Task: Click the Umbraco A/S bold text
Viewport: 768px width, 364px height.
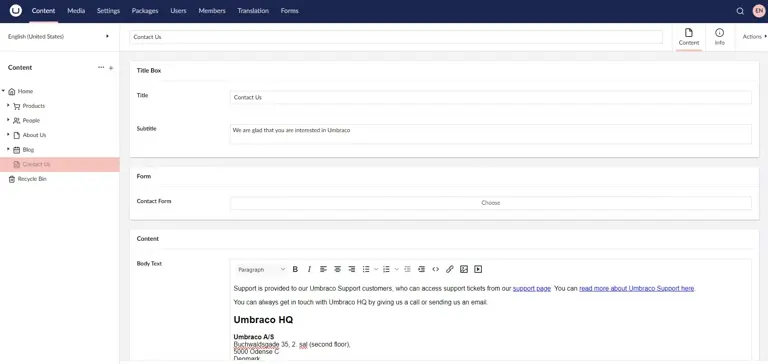Action: [x=254, y=337]
